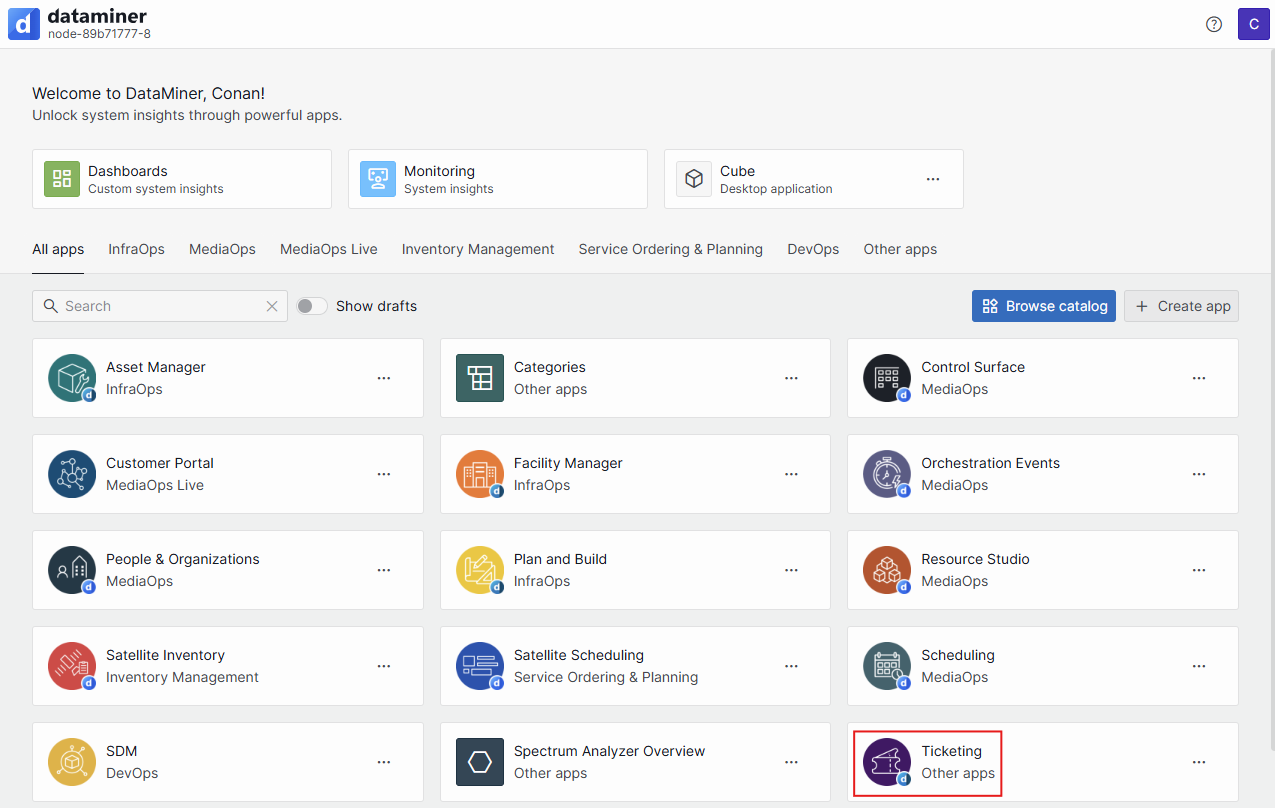Switch to Service Ordering & Planning tab
Screen dimensions: 1275x808
point(671,249)
